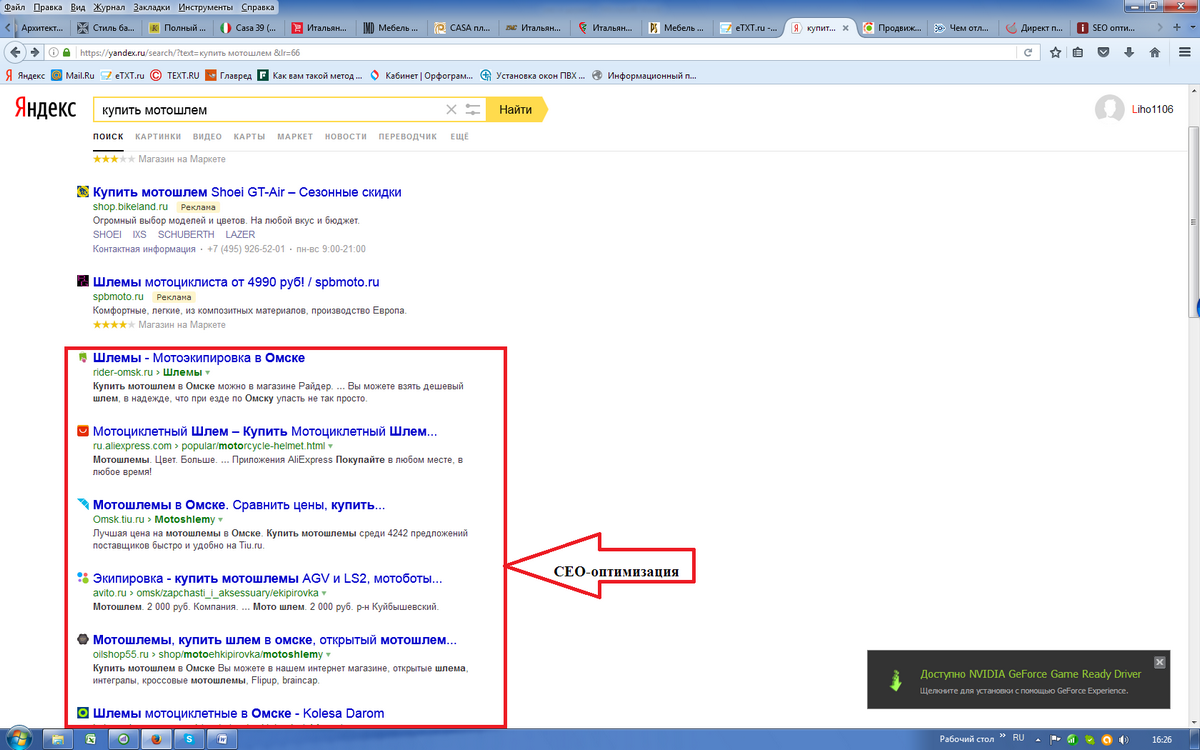
Task: Open the Шлемы - Мотоэкипировка в Омске result
Action: point(199,357)
